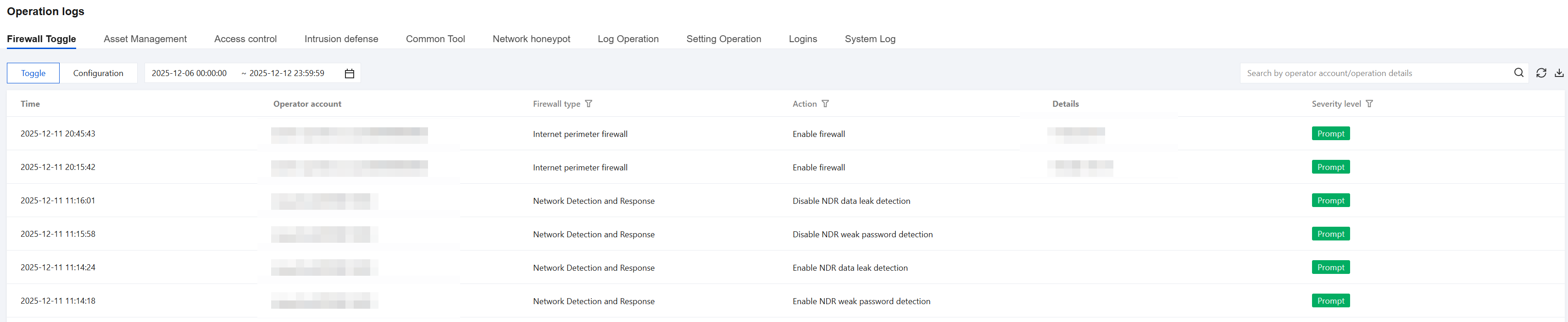Open the Logins tab
The image size is (1568, 322).
803,39
